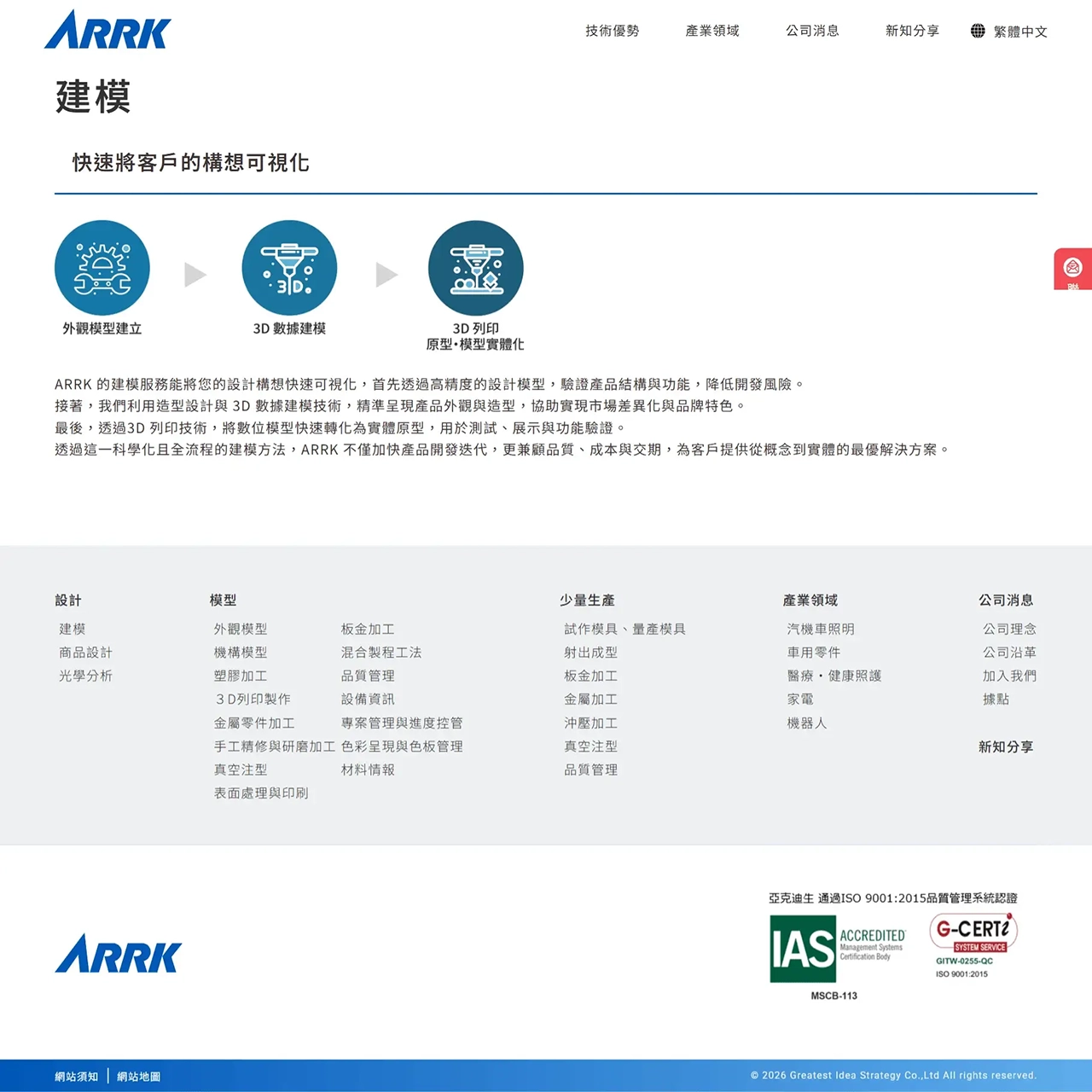This screenshot has height=1092, width=1092.
Task: Open 手工精修與研磨加工 link
Action: pos(275,746)
